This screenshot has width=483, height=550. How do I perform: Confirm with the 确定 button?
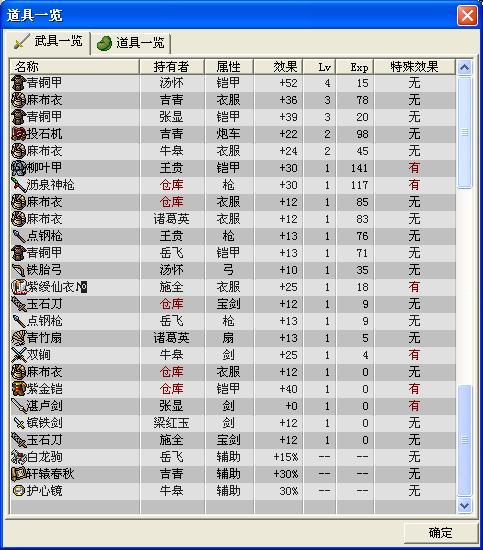coord(441,533)
